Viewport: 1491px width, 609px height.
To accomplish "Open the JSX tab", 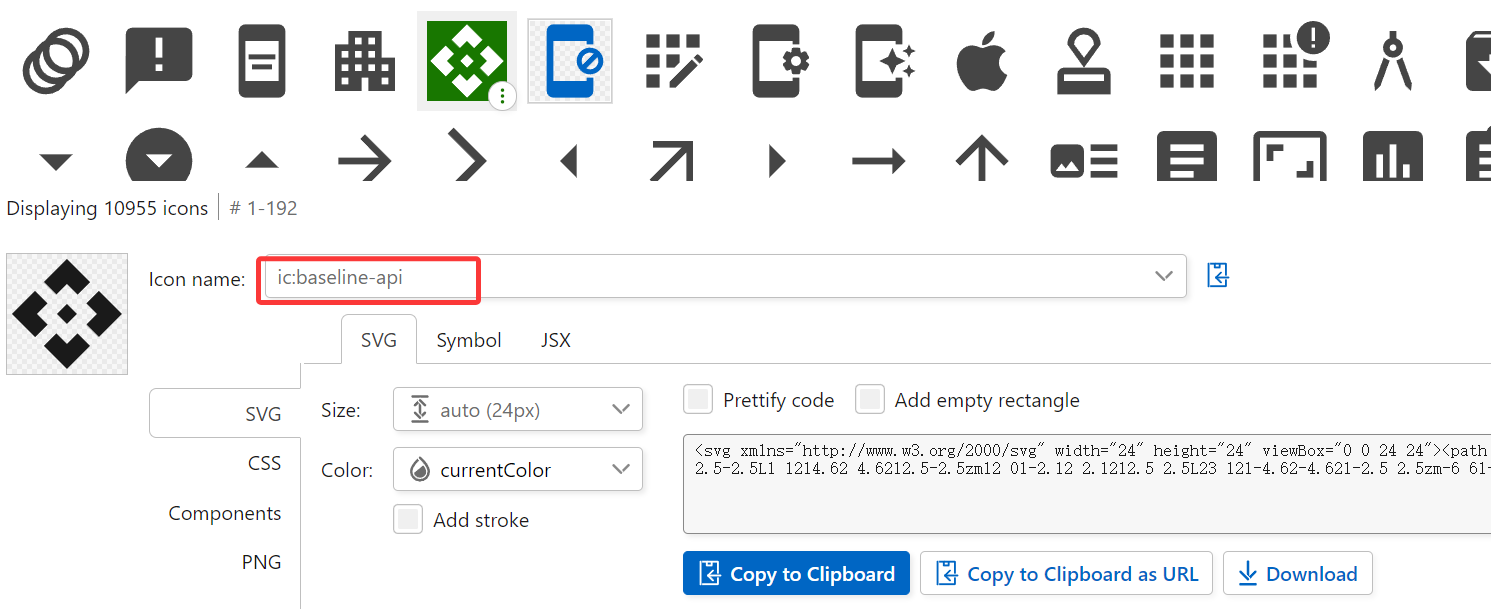I will [555, 340].
